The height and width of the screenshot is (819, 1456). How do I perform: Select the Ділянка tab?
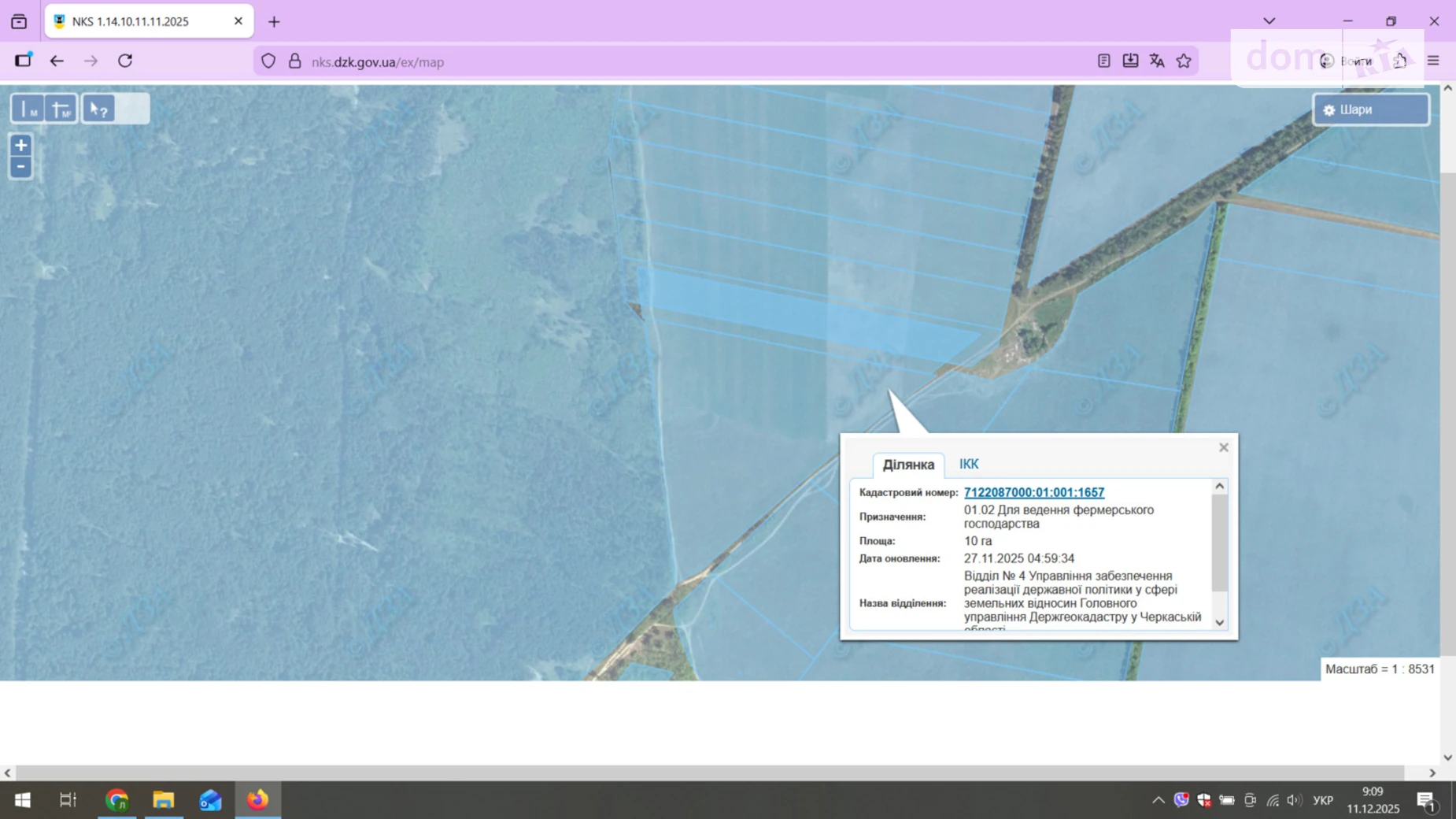click(907, 465)
